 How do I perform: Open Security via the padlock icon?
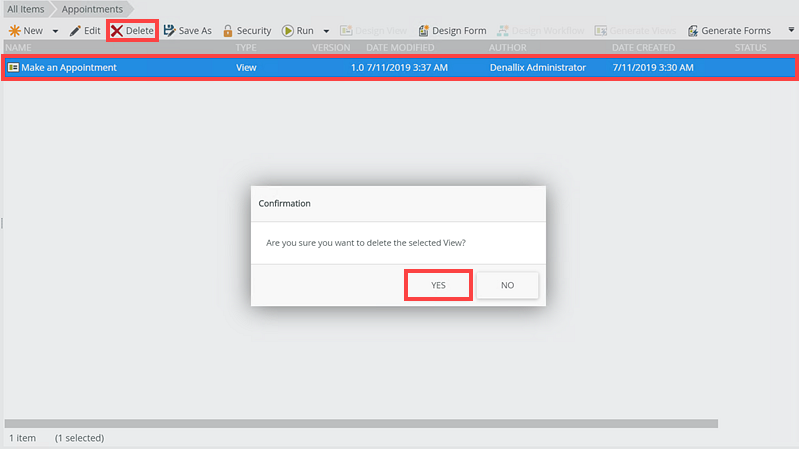coord(228,31)
